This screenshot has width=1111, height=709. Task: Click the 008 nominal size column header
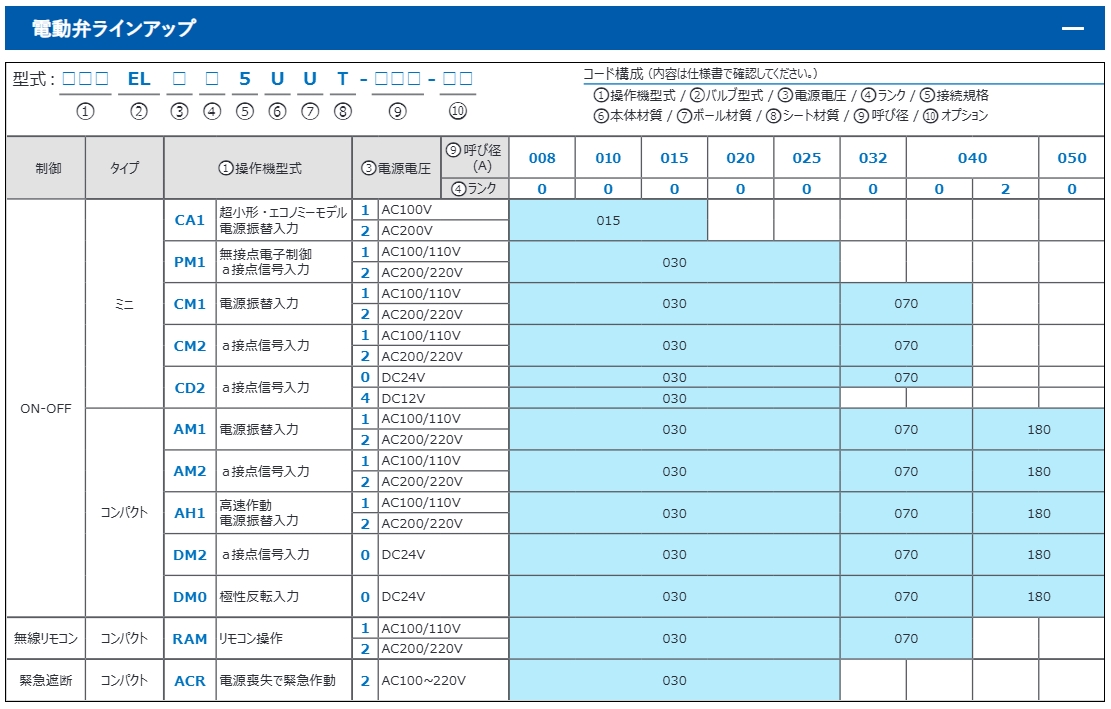(542, 158)
